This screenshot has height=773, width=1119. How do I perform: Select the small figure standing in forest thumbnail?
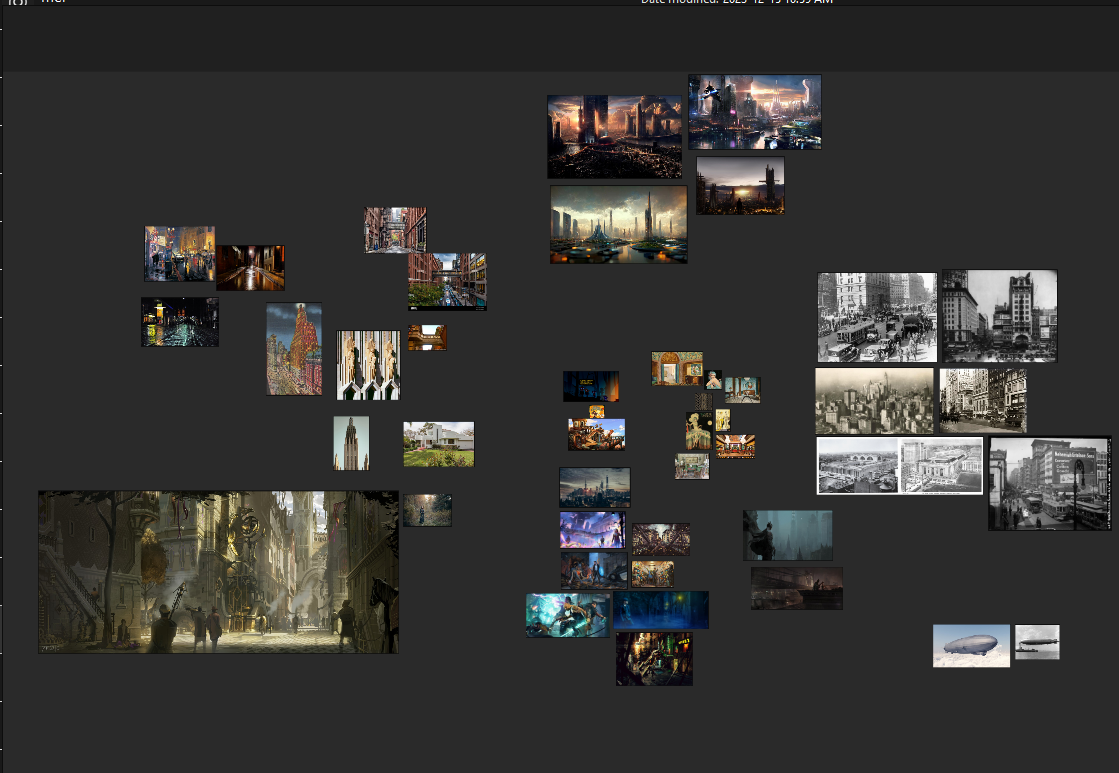[x=427, y=510]
